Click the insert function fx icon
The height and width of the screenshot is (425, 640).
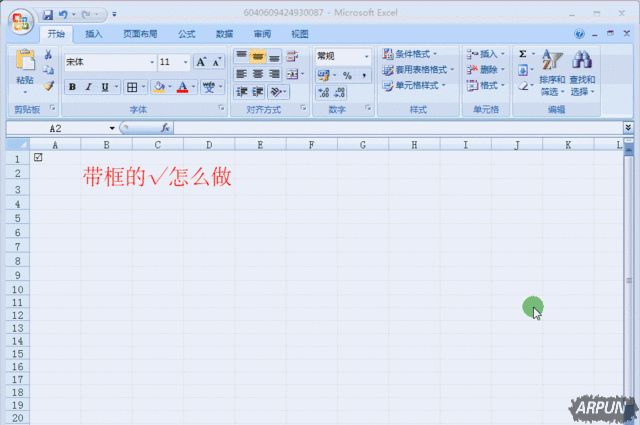point(165,129)
